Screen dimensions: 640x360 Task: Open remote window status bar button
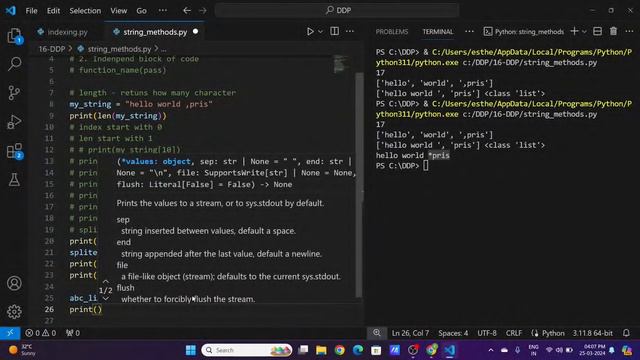click(10, 333)
